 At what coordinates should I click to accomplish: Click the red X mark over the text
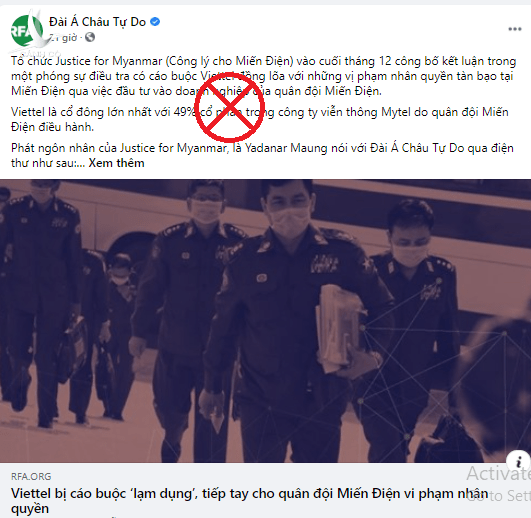tap(229, 107)
